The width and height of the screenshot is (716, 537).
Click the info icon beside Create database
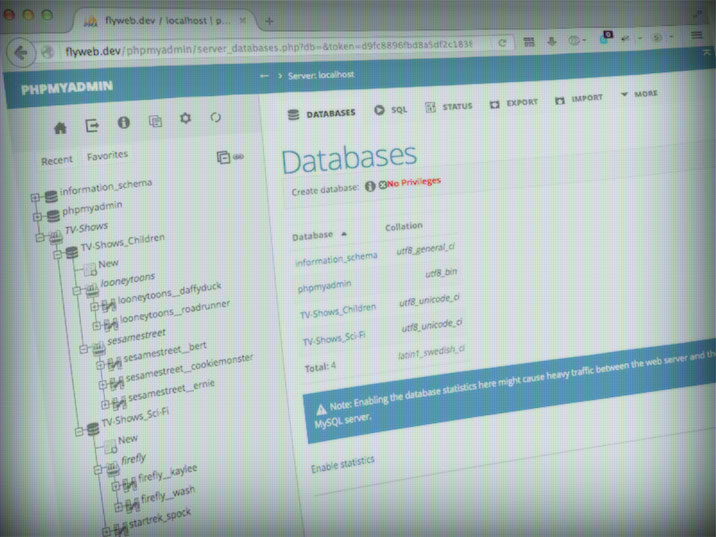point(370,186)
